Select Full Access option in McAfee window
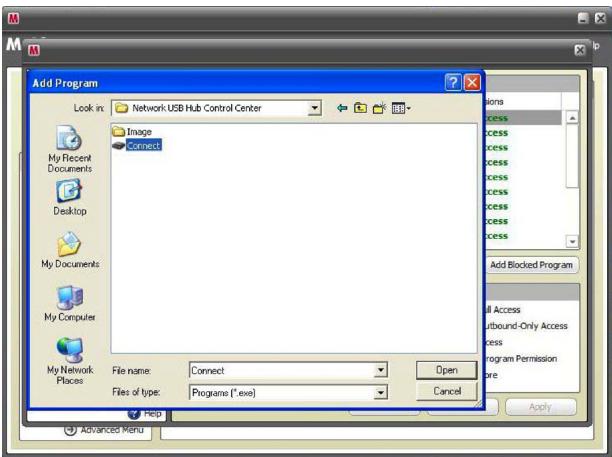Image resolution: width=612 pixels, height=457 pixels. pyautogui.click(x=502, y=309)
